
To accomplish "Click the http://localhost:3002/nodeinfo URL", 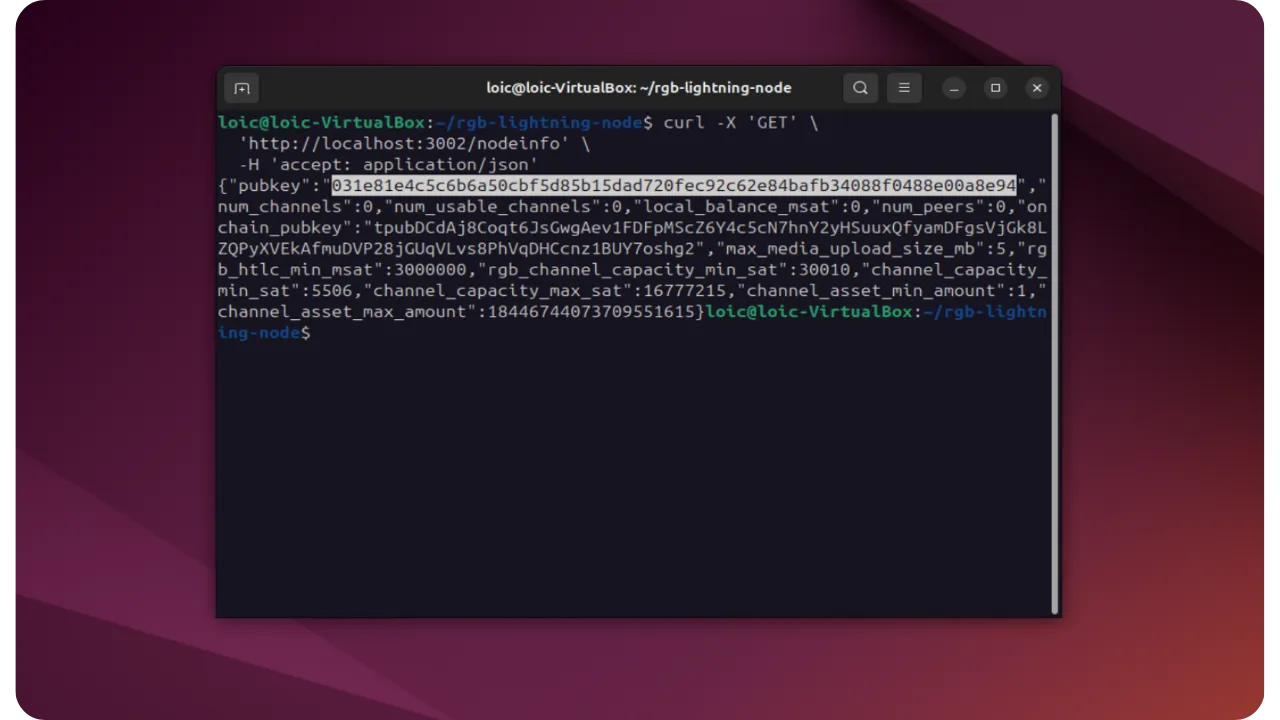I will (x=410, y=143).
